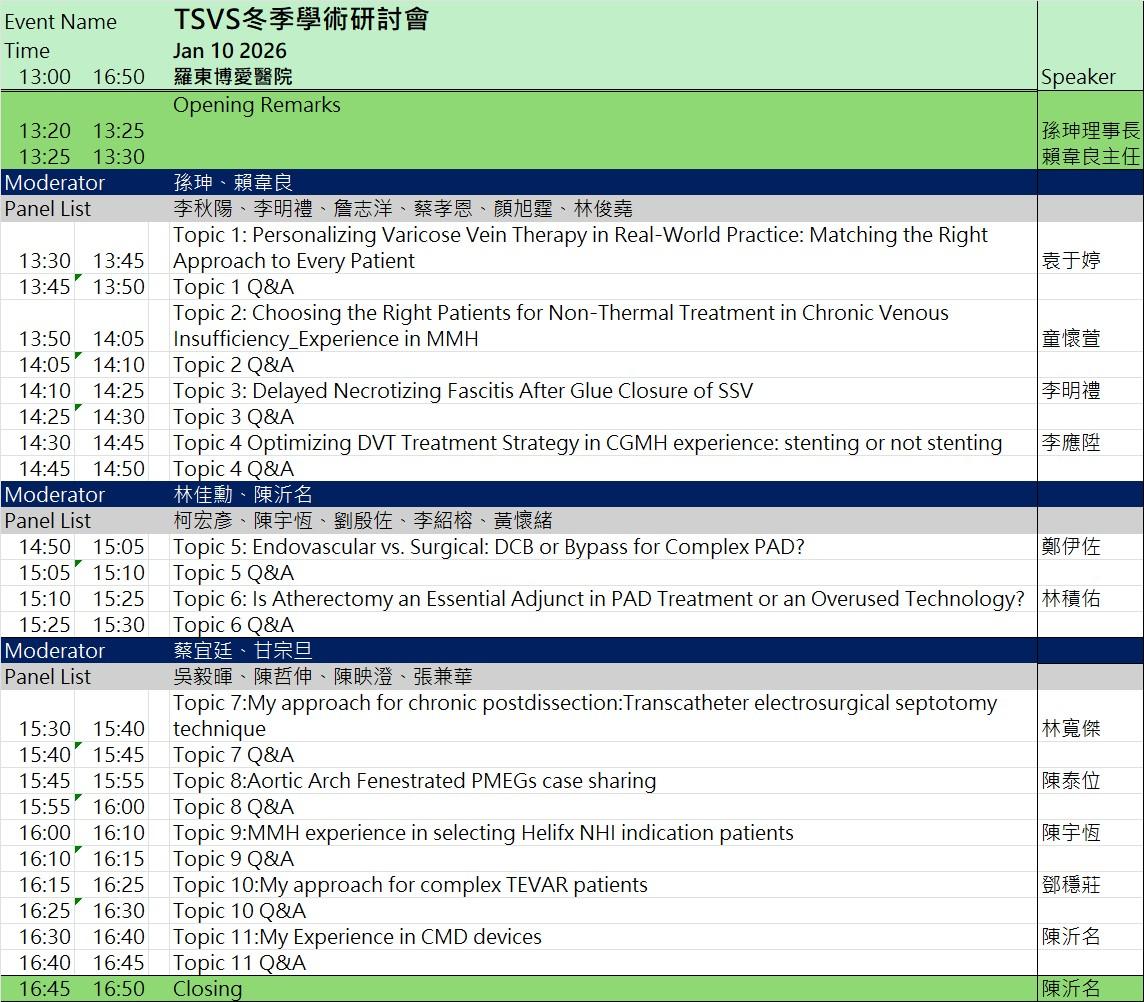Click the TSVS冬季學術研討會 event title cell

pyautogui.click(x=301, y=20)
